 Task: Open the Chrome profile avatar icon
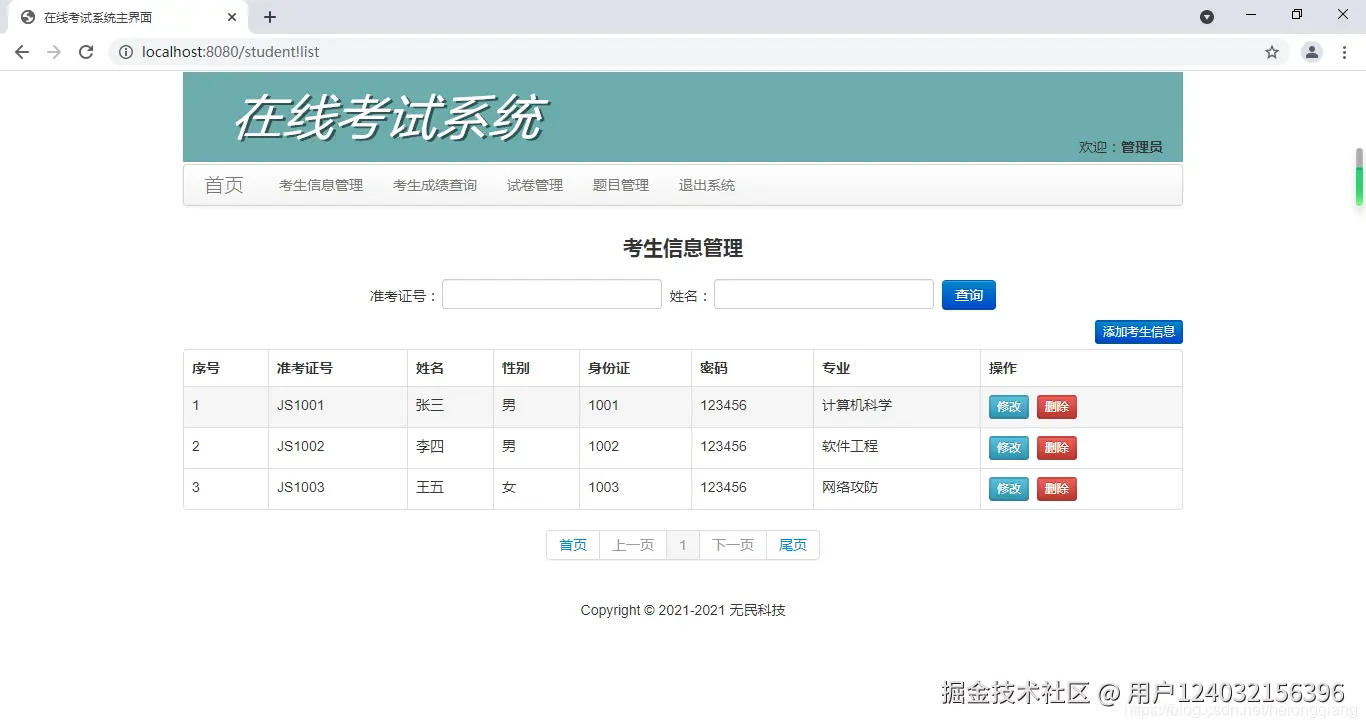click(1312, 52)
